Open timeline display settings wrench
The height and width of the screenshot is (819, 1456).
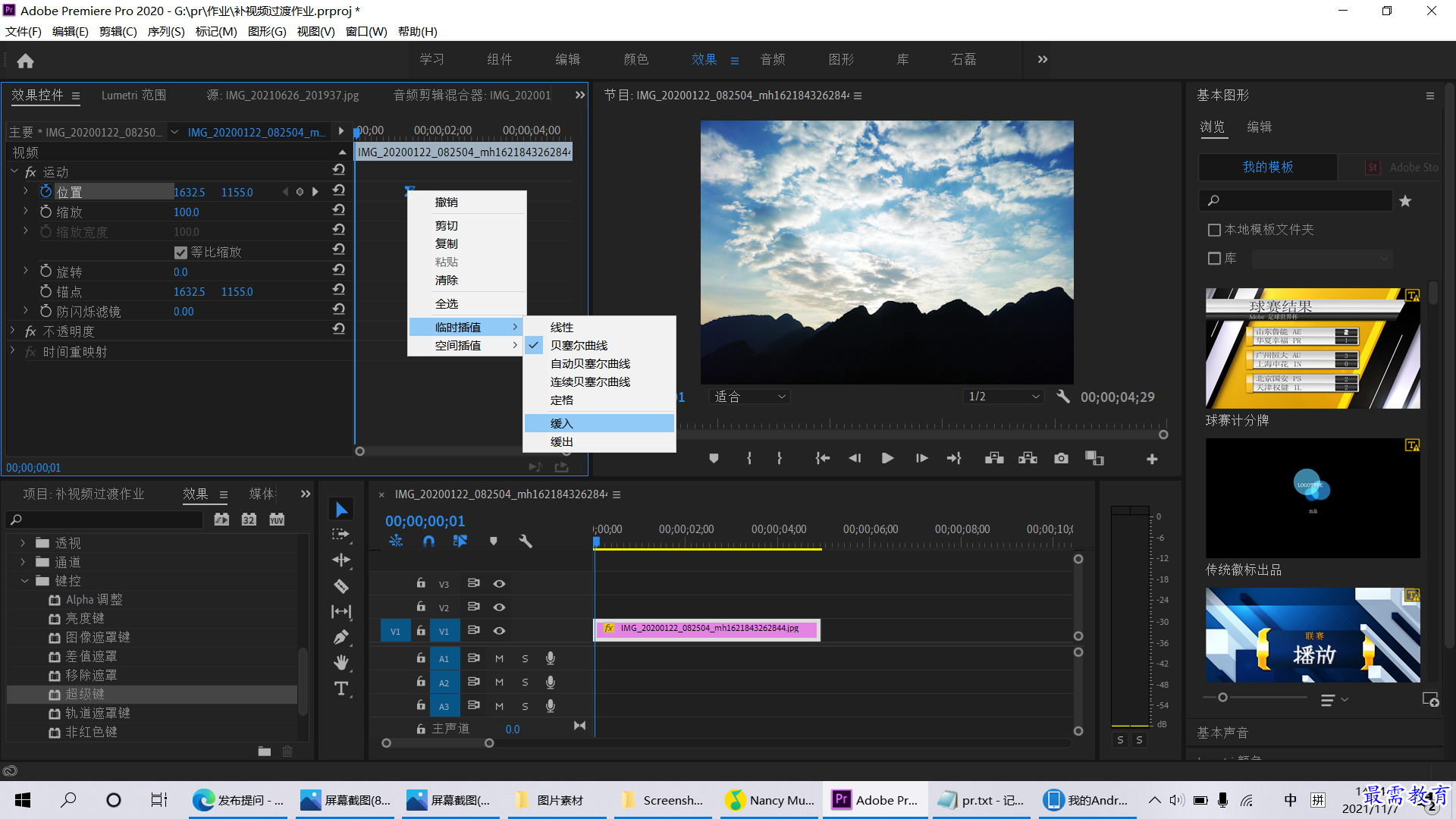526,541
